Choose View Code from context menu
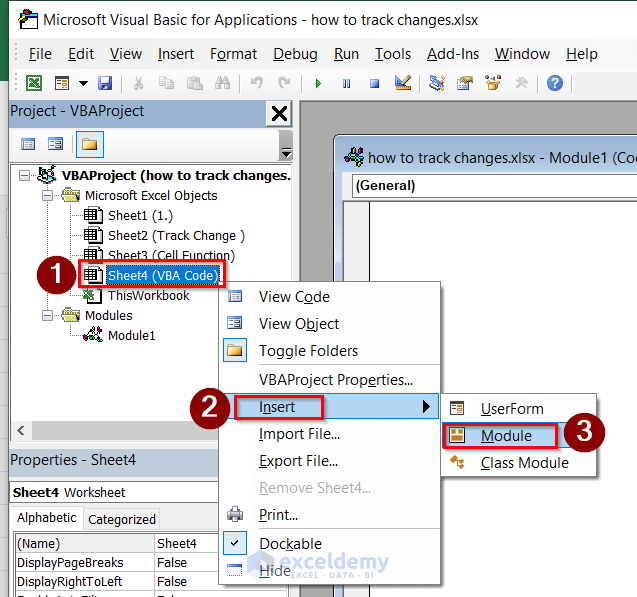The image size is (637, 597). [330, 297]
